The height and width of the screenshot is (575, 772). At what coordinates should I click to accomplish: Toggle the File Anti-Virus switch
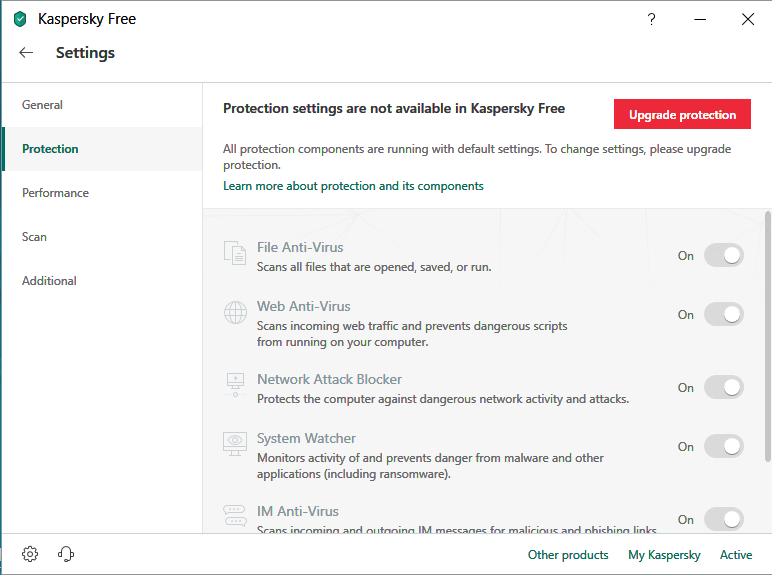pyautogui.click(x=724, y=255)
